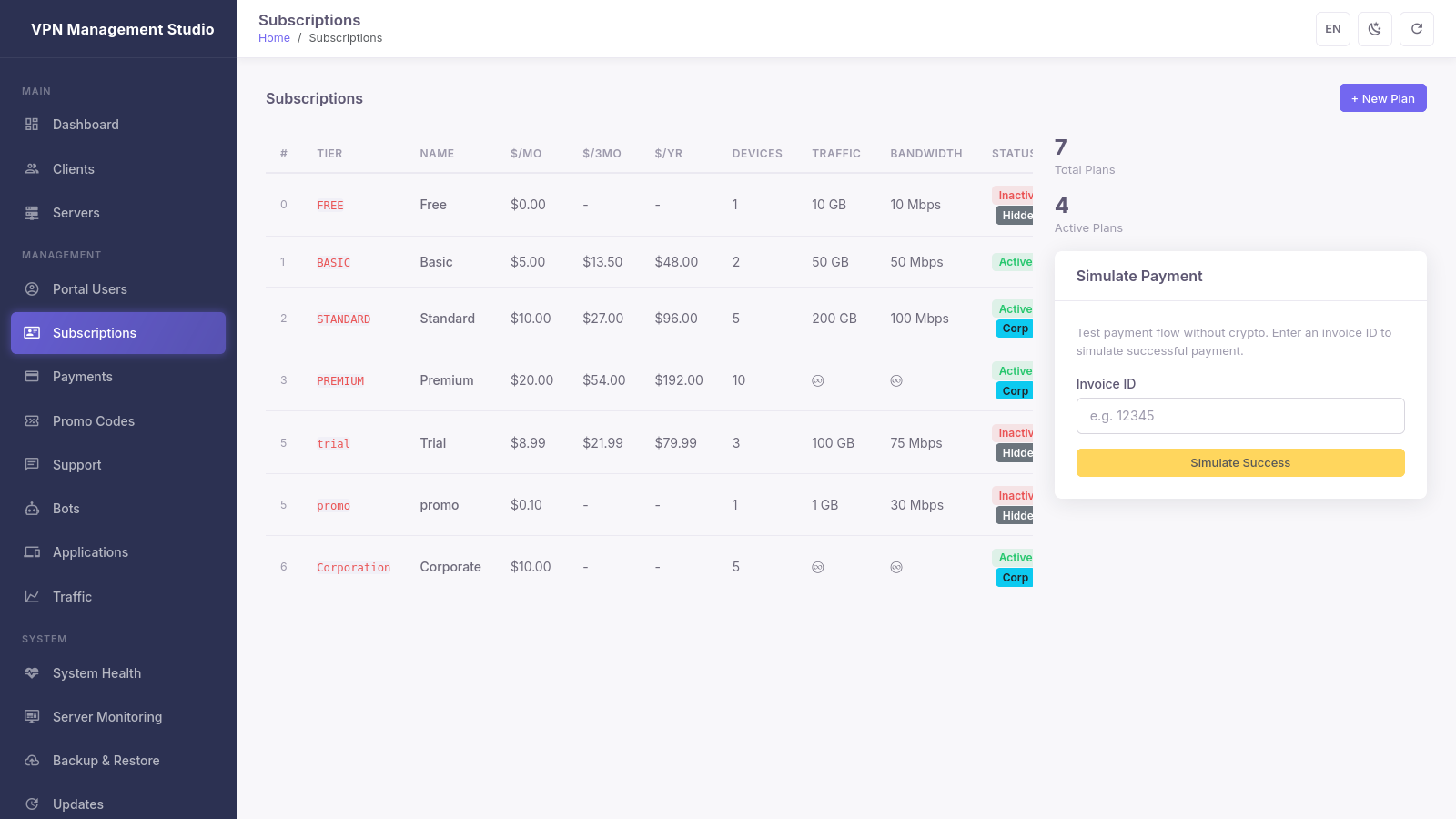
Task: Open Traffic via the chart icon
Action: (x=31, y=596)
